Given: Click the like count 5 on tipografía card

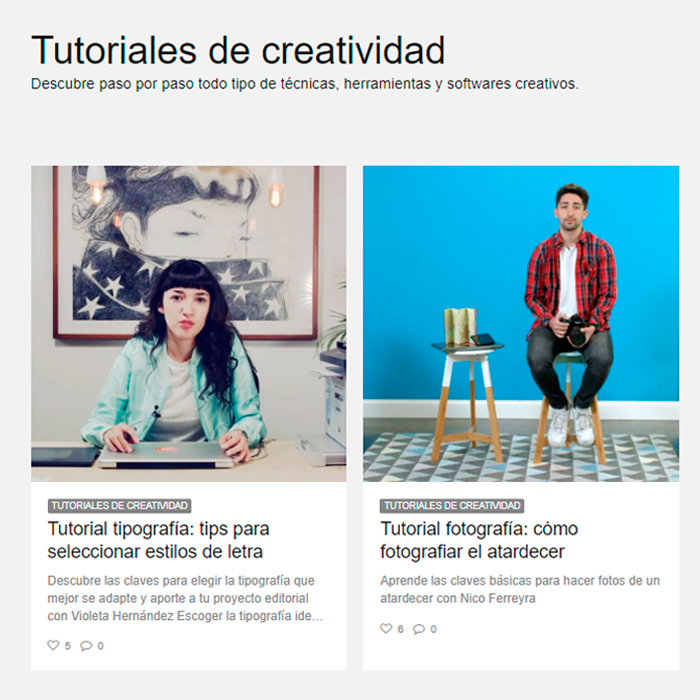Looking at the screenshot, I should click(x=67, y=646).
